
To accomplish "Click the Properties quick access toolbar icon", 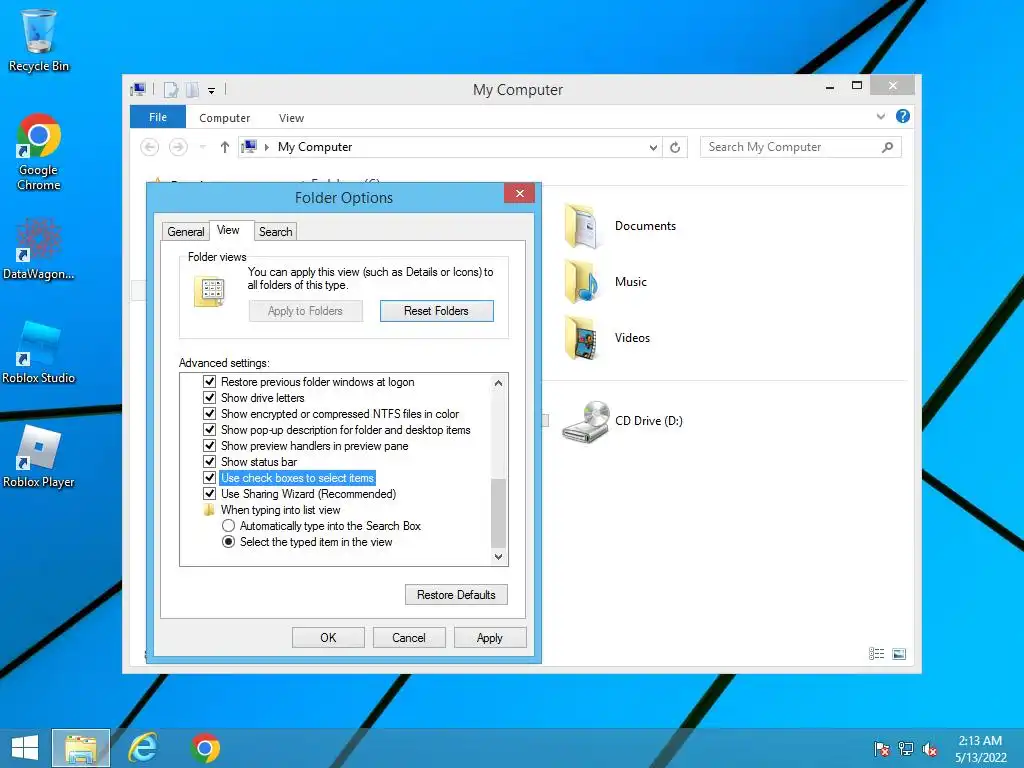I will (x=171, y=90).
